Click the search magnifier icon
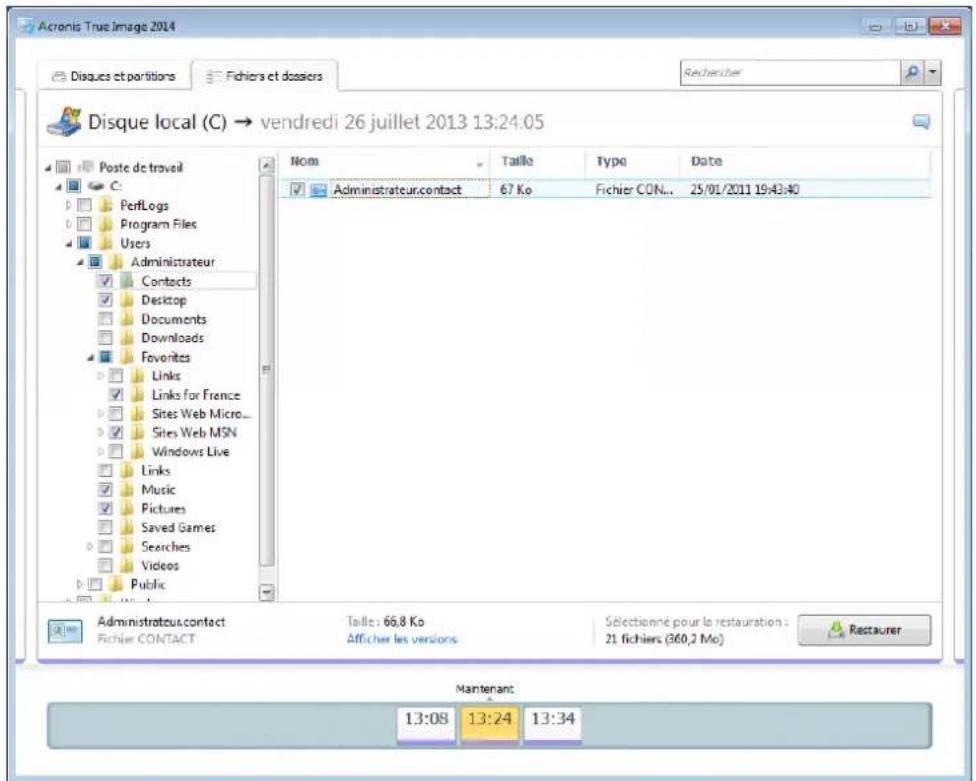The height and width of the screenshot is (781, 976). click(x=913, y=73)
